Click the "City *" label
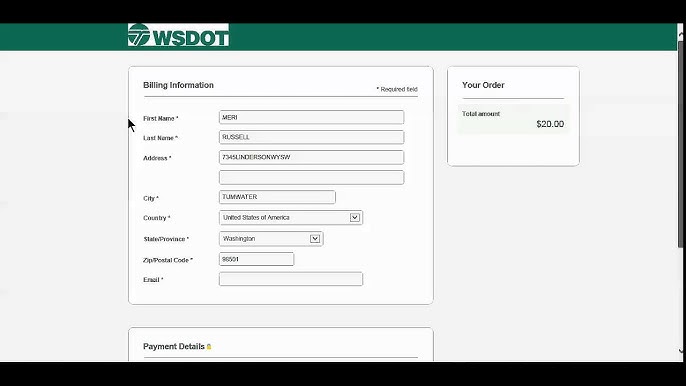 151,198
